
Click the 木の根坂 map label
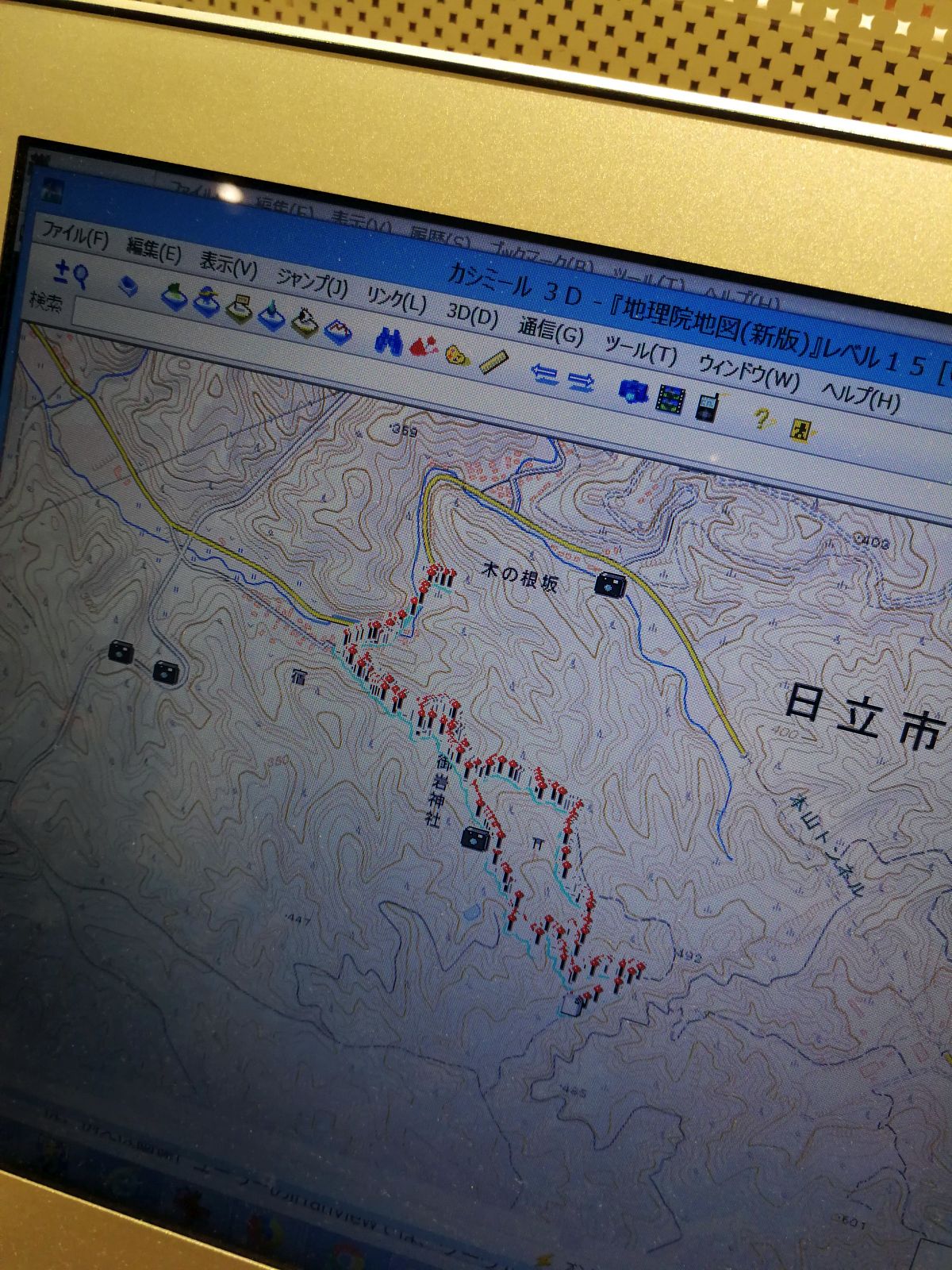click(520, 577)
